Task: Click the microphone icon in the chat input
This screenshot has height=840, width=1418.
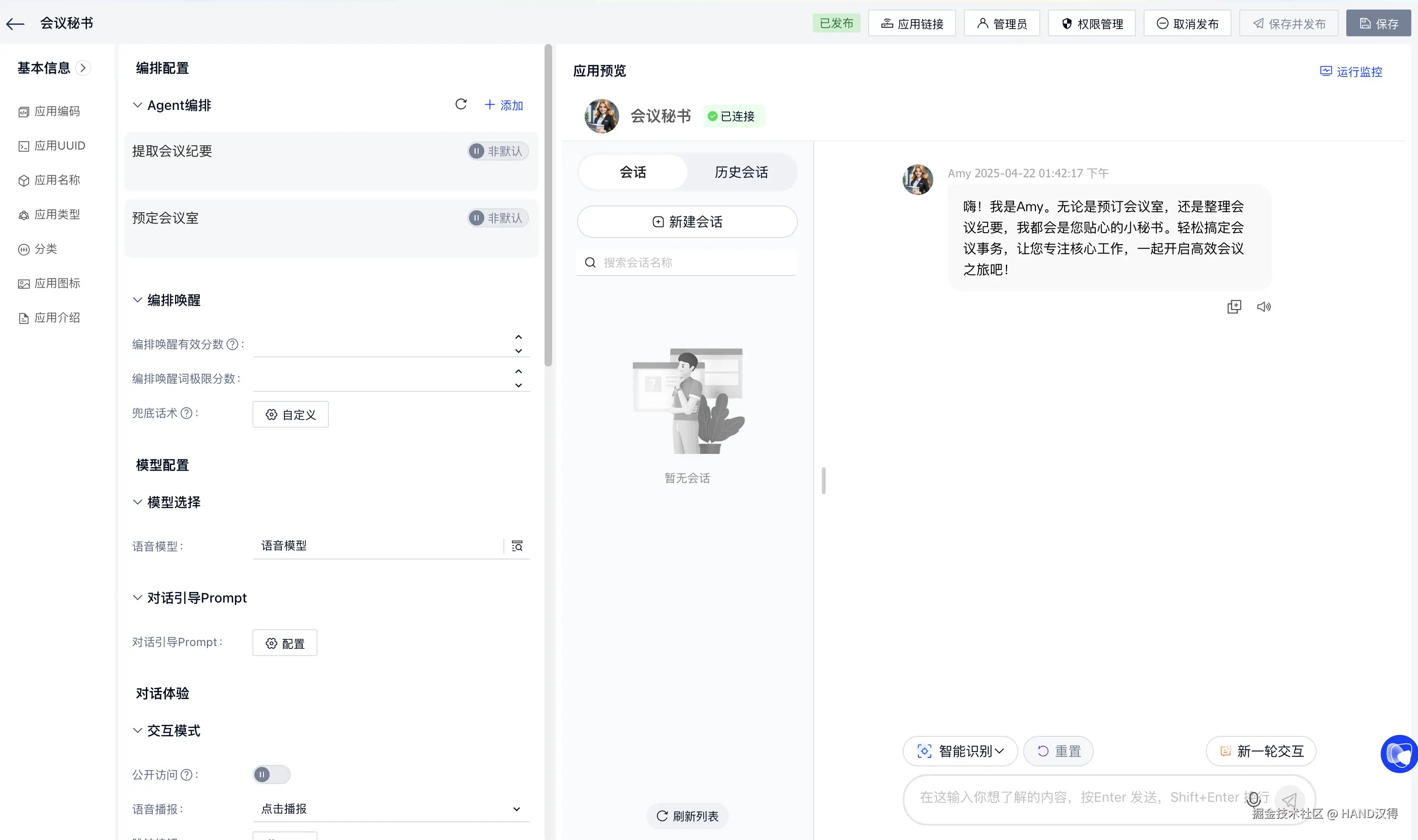Action: pyautogui.click(x=1253, y=799)
